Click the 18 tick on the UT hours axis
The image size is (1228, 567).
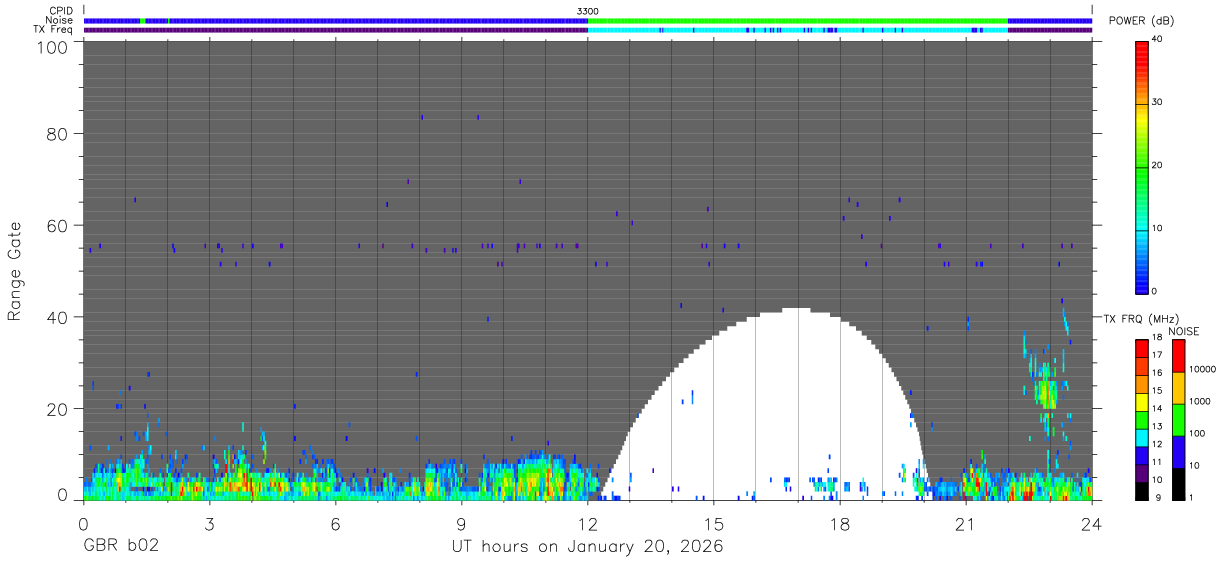click(840, 523)
